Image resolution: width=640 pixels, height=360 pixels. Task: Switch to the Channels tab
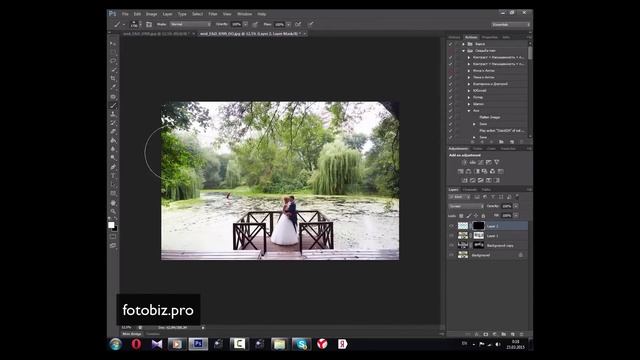point(469,190)
